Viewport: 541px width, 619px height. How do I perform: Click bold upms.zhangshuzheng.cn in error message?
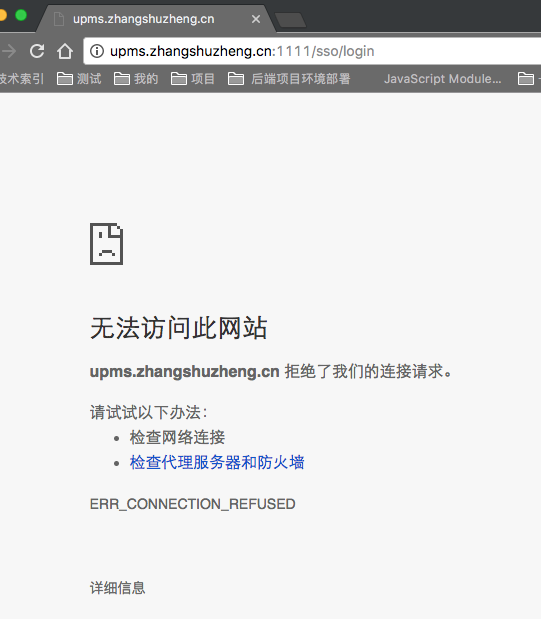[x=184, y=371]
